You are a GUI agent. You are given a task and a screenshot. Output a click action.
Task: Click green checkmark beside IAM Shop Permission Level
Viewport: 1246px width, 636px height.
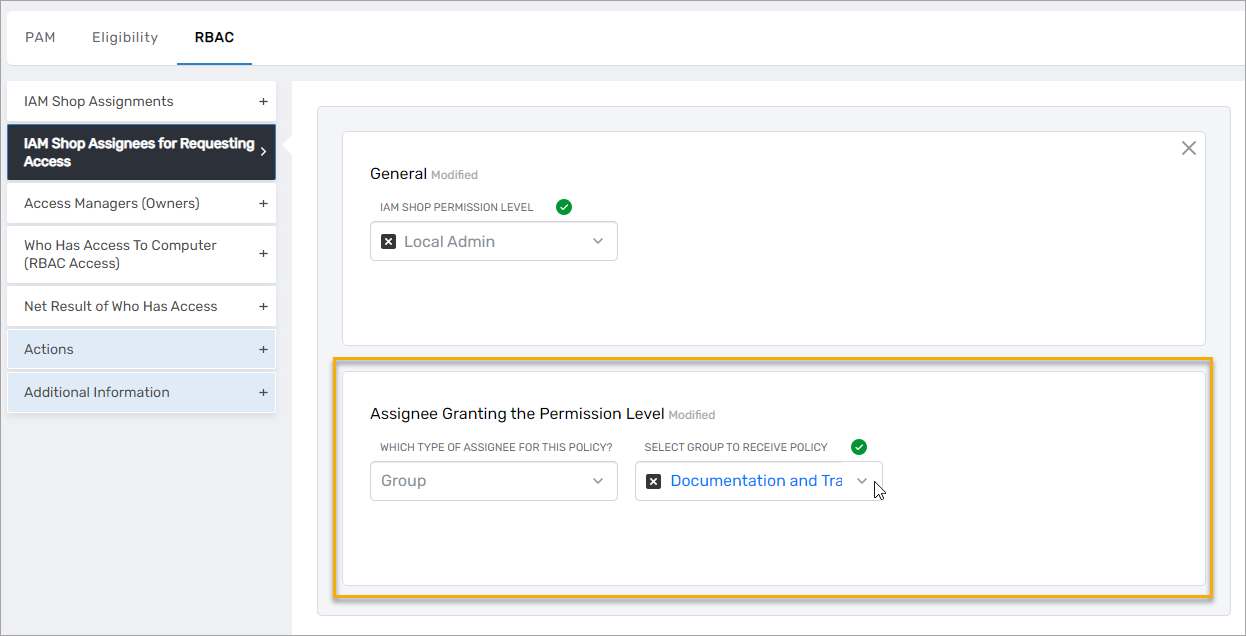click(563, 207)
